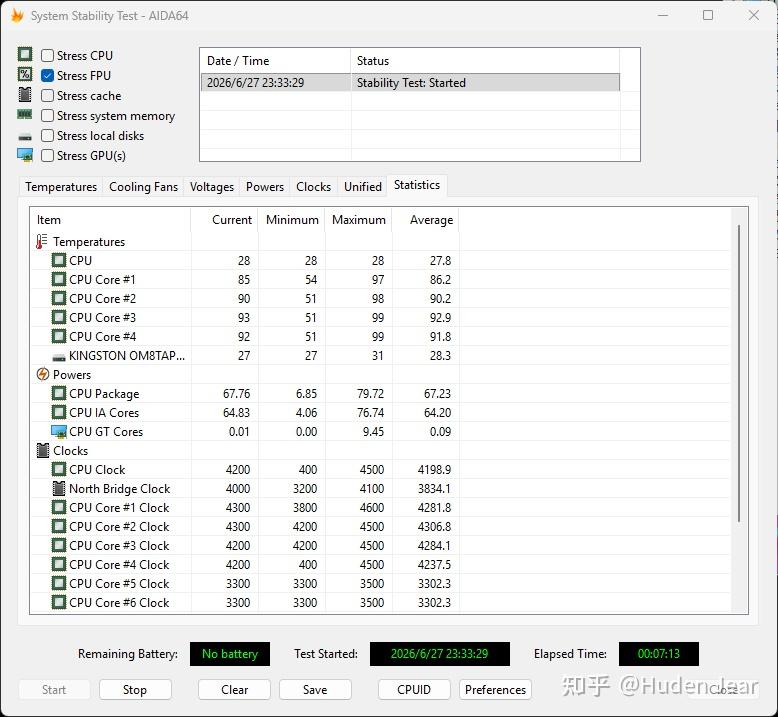
Task: Click the 2026/6/27 23:33:29 log date cell
Action: 276,82
